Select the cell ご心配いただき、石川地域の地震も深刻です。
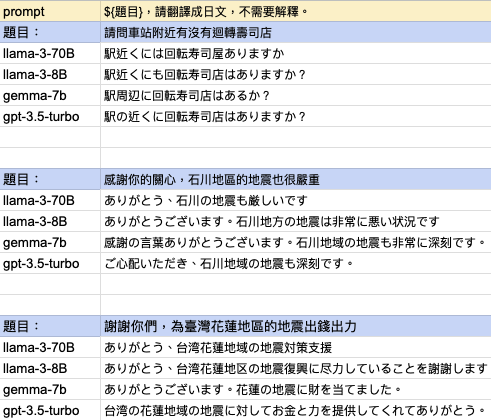Viewport: 491px width, 420px height. tap(296, 263)
